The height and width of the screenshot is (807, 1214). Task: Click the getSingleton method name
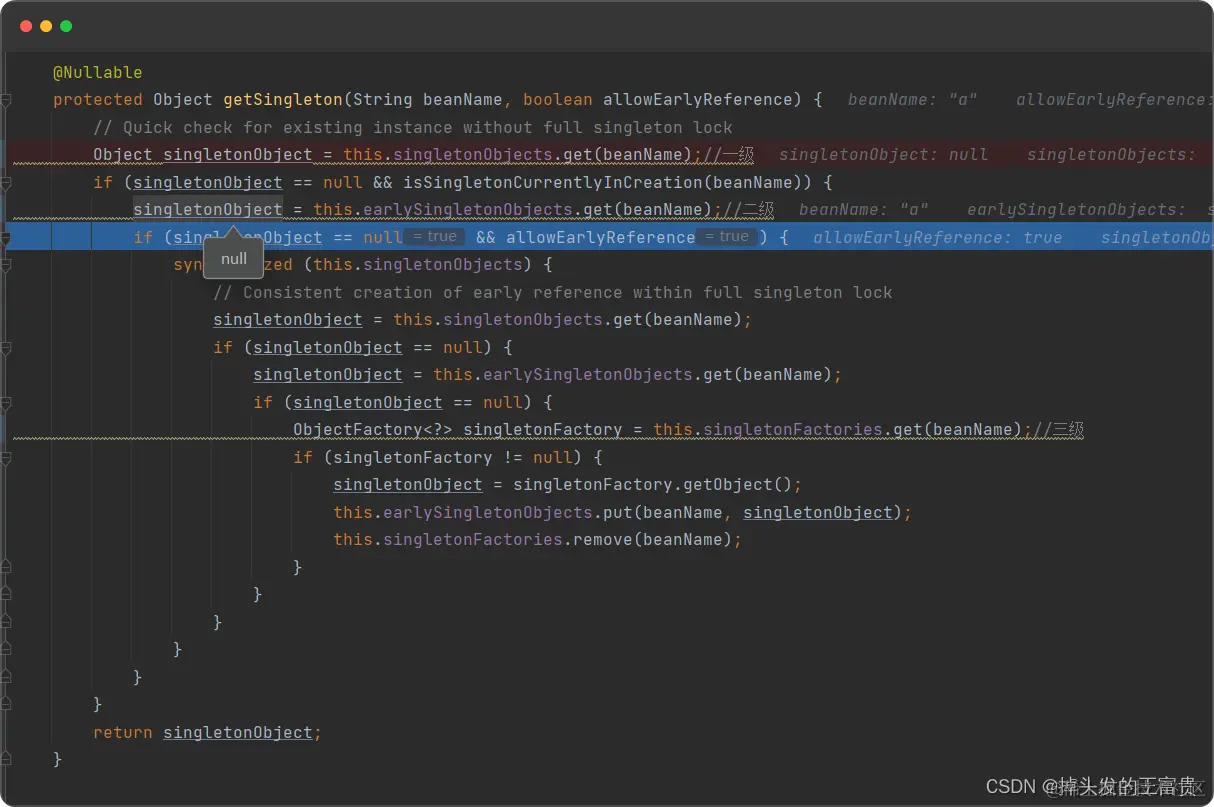click(x=282, y=100)
